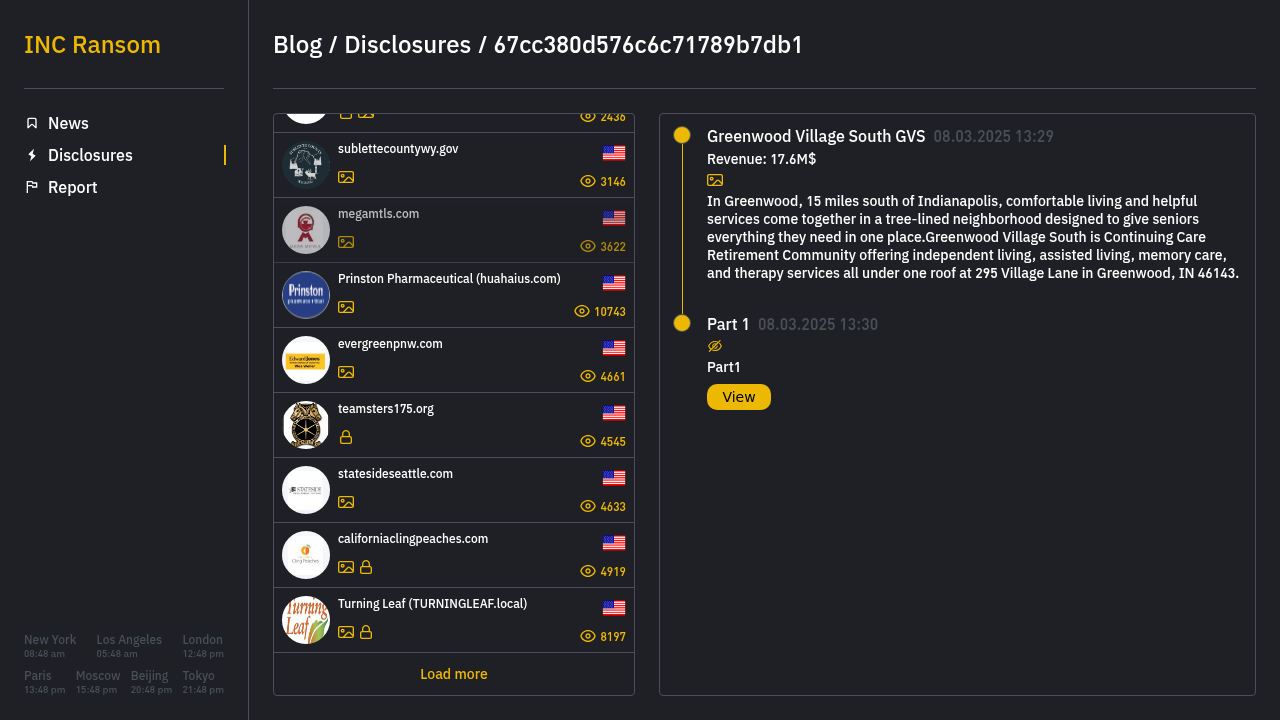Click US flag on teamsters175.org row
This screenshot has width=1280, height=720.
coord(614,413)
